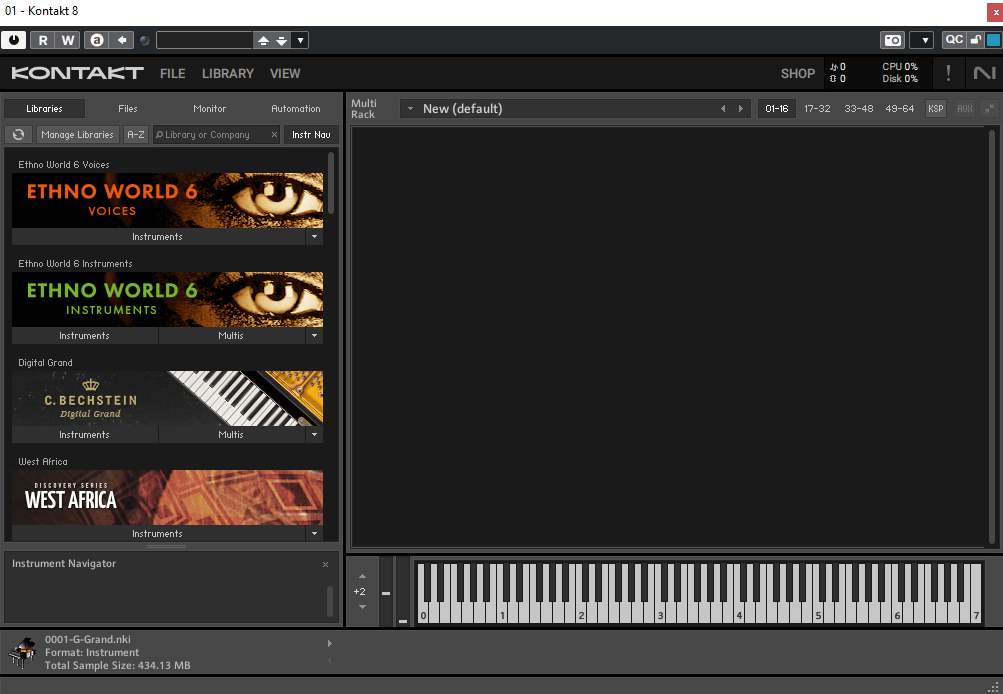Expand the Ethno World 6 Voices options arrow
Image resolution: width=1003 pixels, height=694 pixels.
[x=314, y=237]
